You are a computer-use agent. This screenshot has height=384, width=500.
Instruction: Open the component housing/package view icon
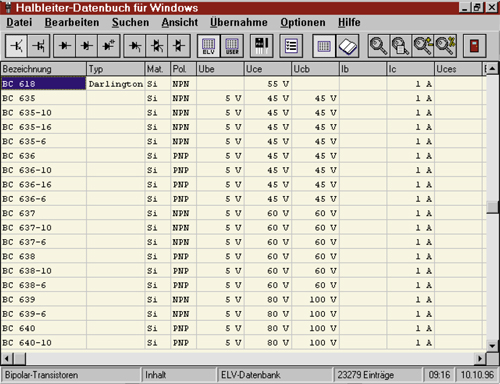tap(261, 46)
